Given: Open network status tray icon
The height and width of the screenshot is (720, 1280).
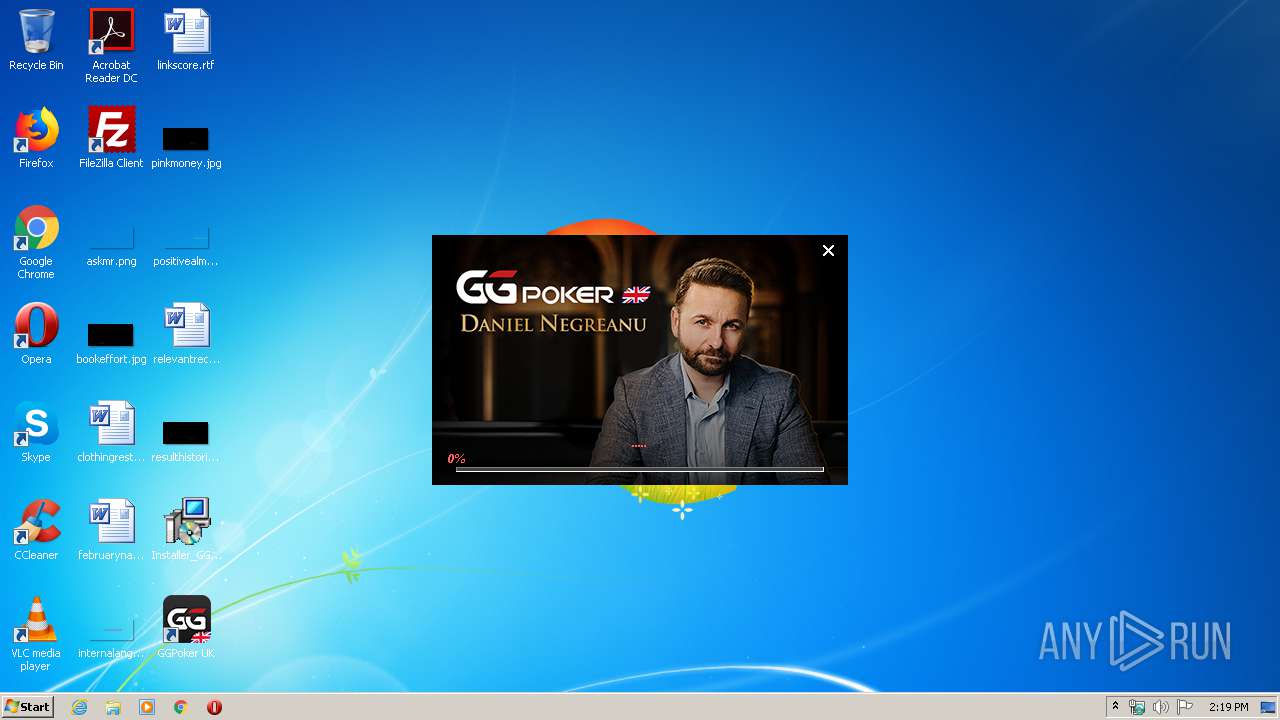Looking at the screenshot, I should tap(1137, 707).
